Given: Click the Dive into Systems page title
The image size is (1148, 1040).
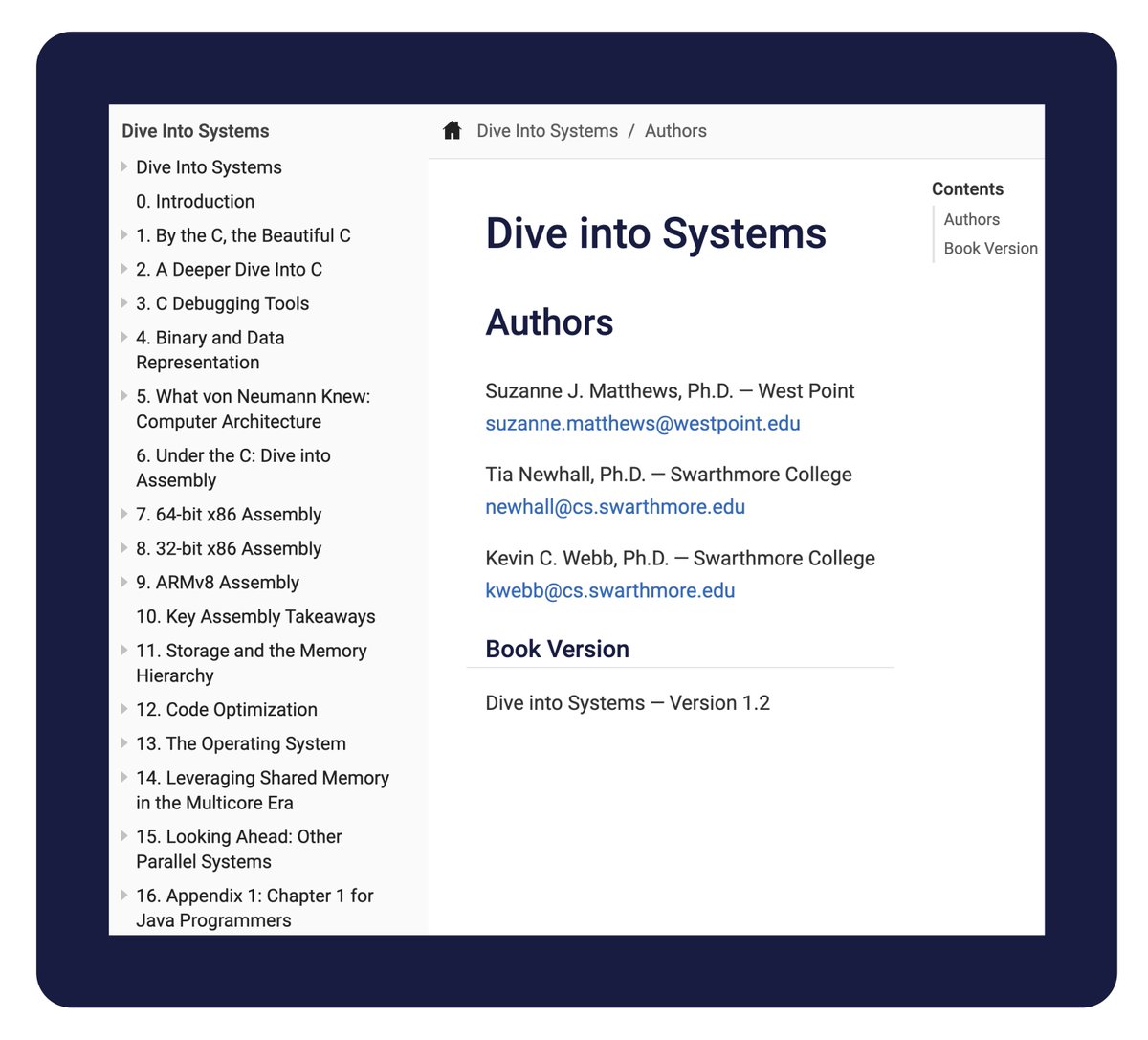Looking at the screenshot, I should click(655, 233).
